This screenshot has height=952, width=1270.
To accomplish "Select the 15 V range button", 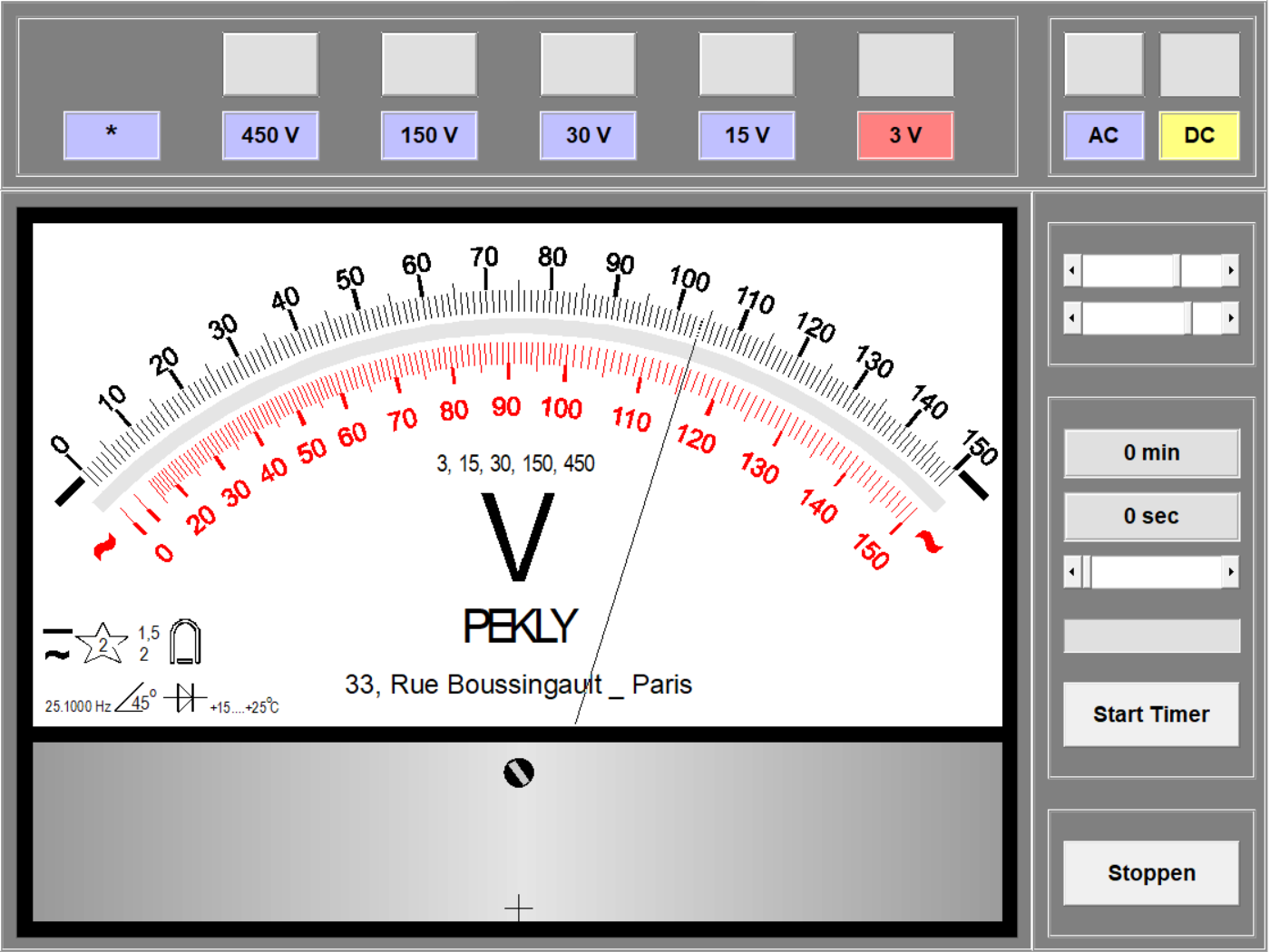I will [747, 135].
